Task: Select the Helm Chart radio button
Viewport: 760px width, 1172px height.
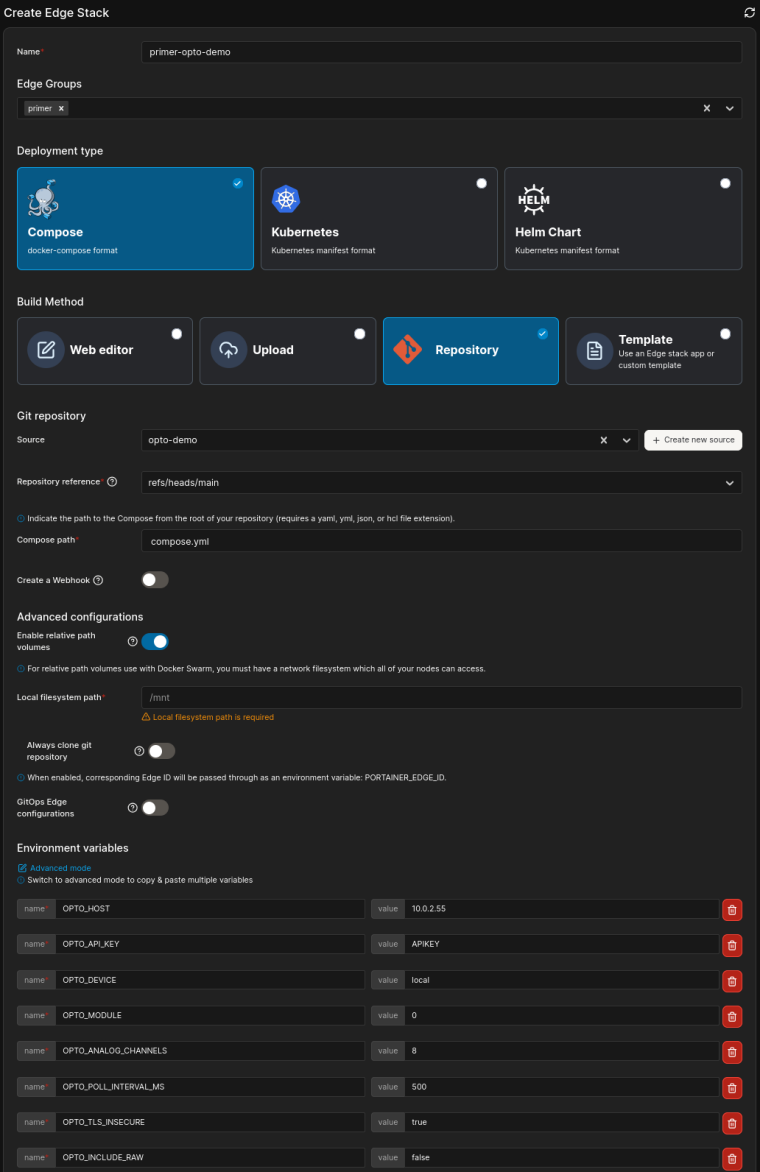Action: point(725,183)
